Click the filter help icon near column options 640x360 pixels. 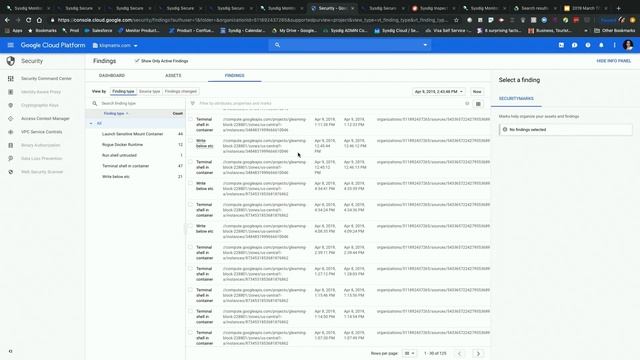coord(467,104)
